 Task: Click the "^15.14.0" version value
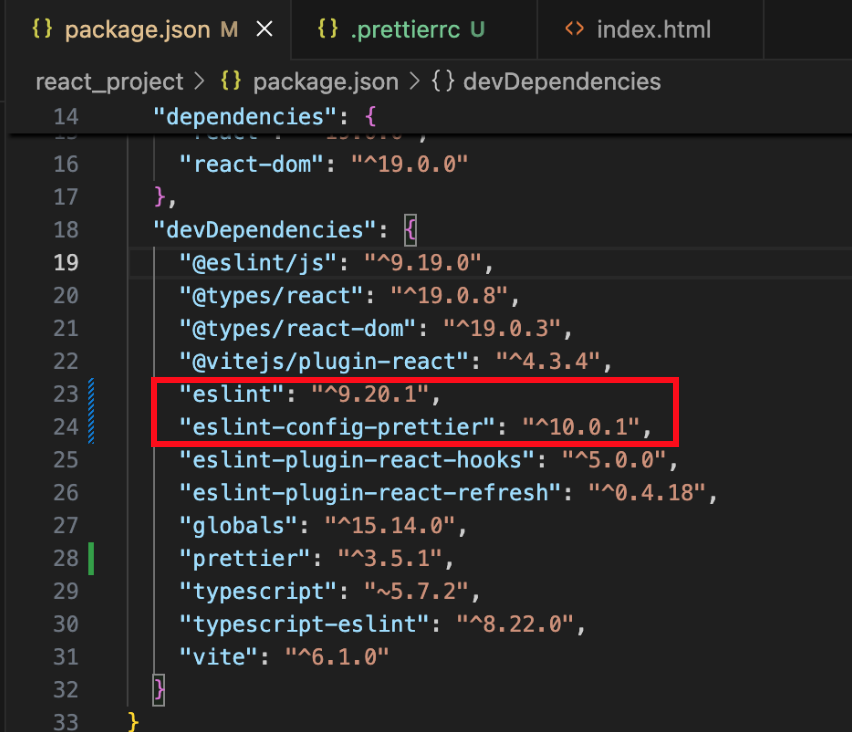[x=390, y=526]
